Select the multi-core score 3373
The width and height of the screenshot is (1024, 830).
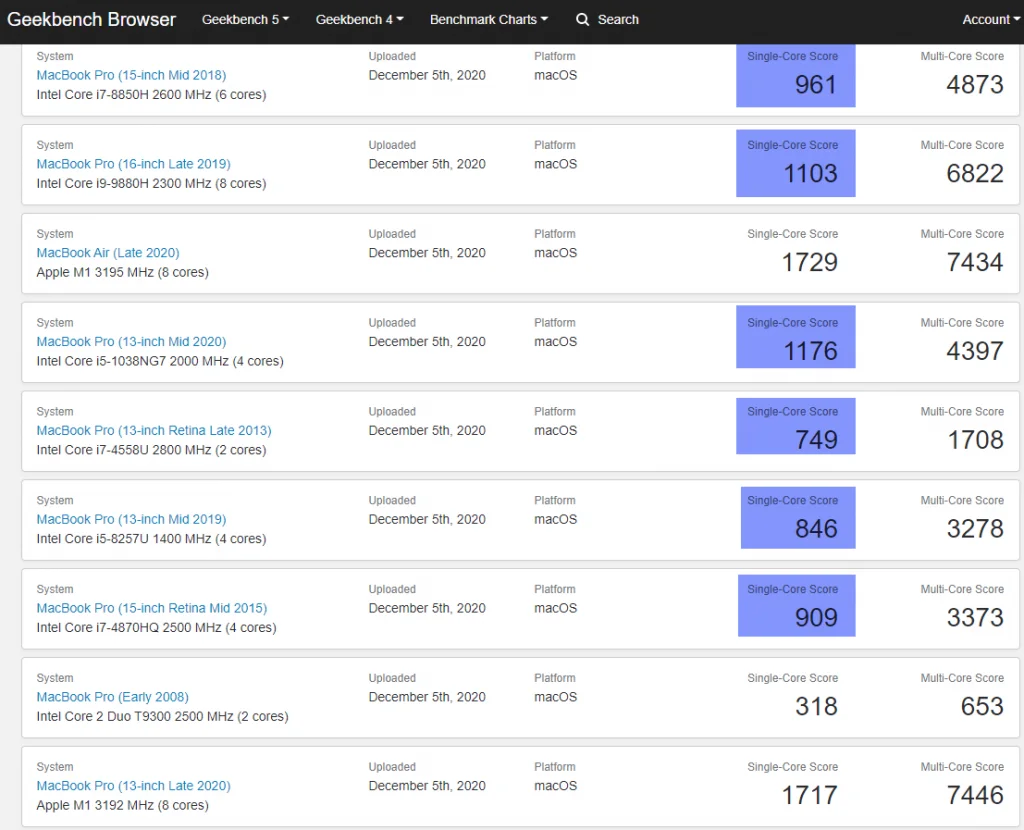point(975,618)
